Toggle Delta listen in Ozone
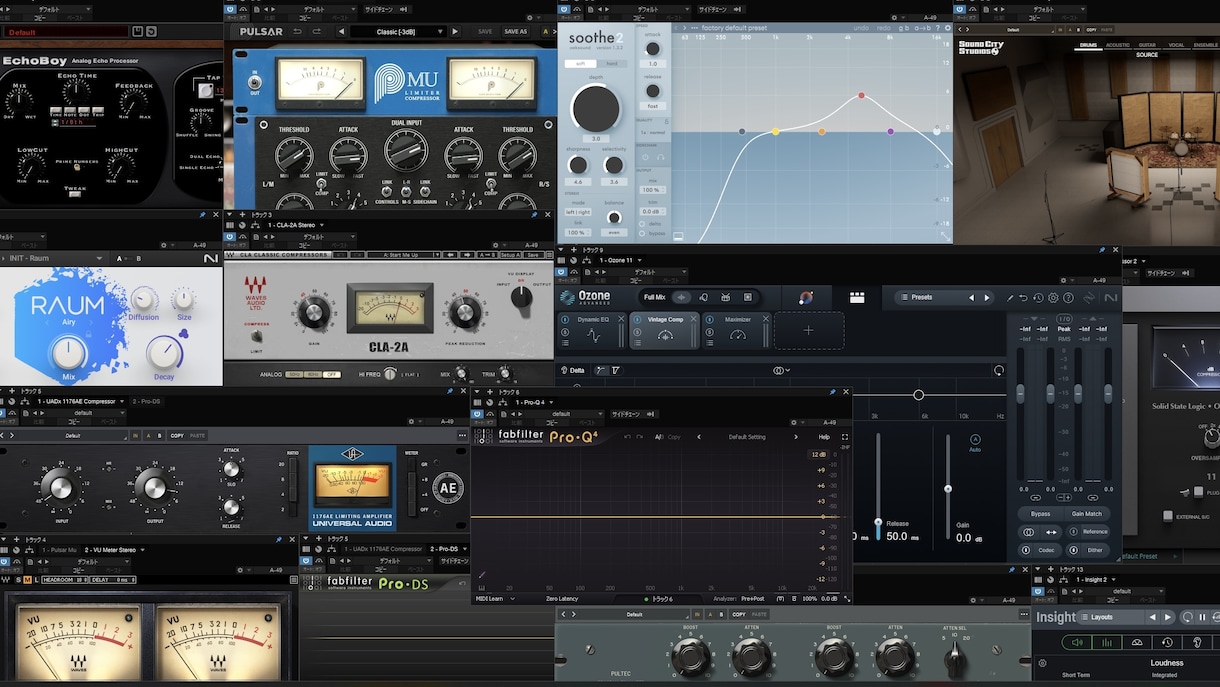1220x687 pixels. coord(572,370)
